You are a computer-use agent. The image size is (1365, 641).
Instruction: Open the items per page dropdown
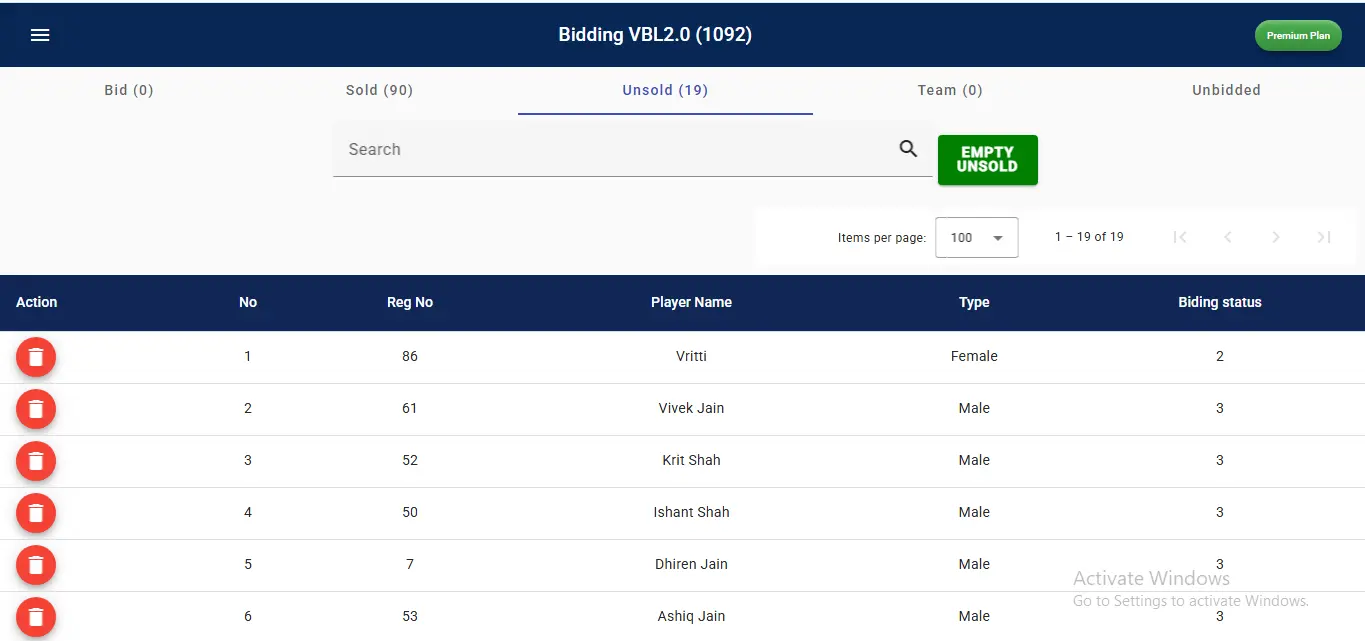pyautogui.click(x=976, y=238)
